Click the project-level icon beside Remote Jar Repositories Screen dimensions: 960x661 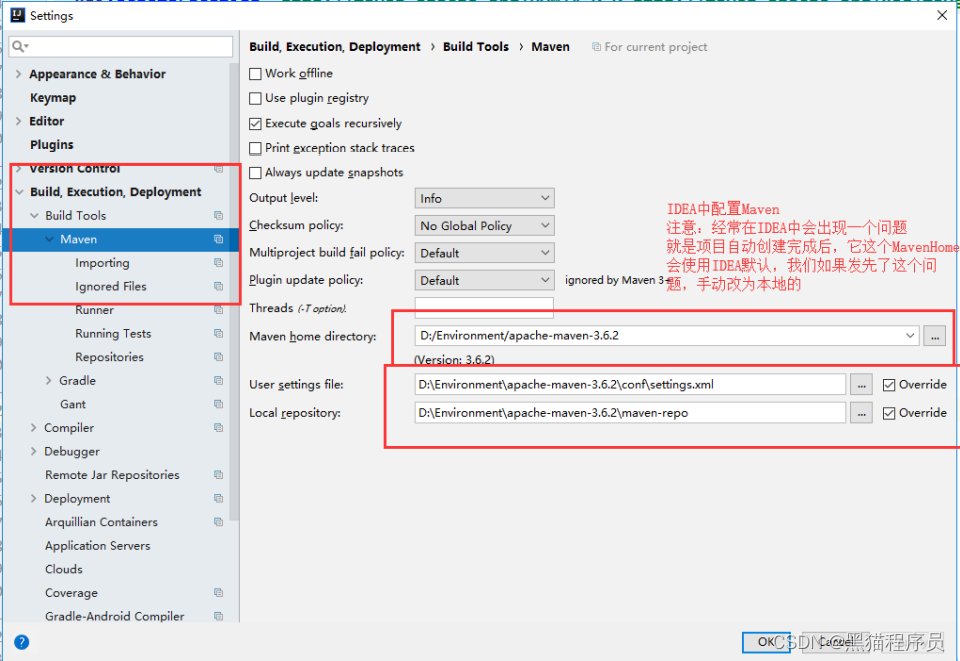click(218, 475)
